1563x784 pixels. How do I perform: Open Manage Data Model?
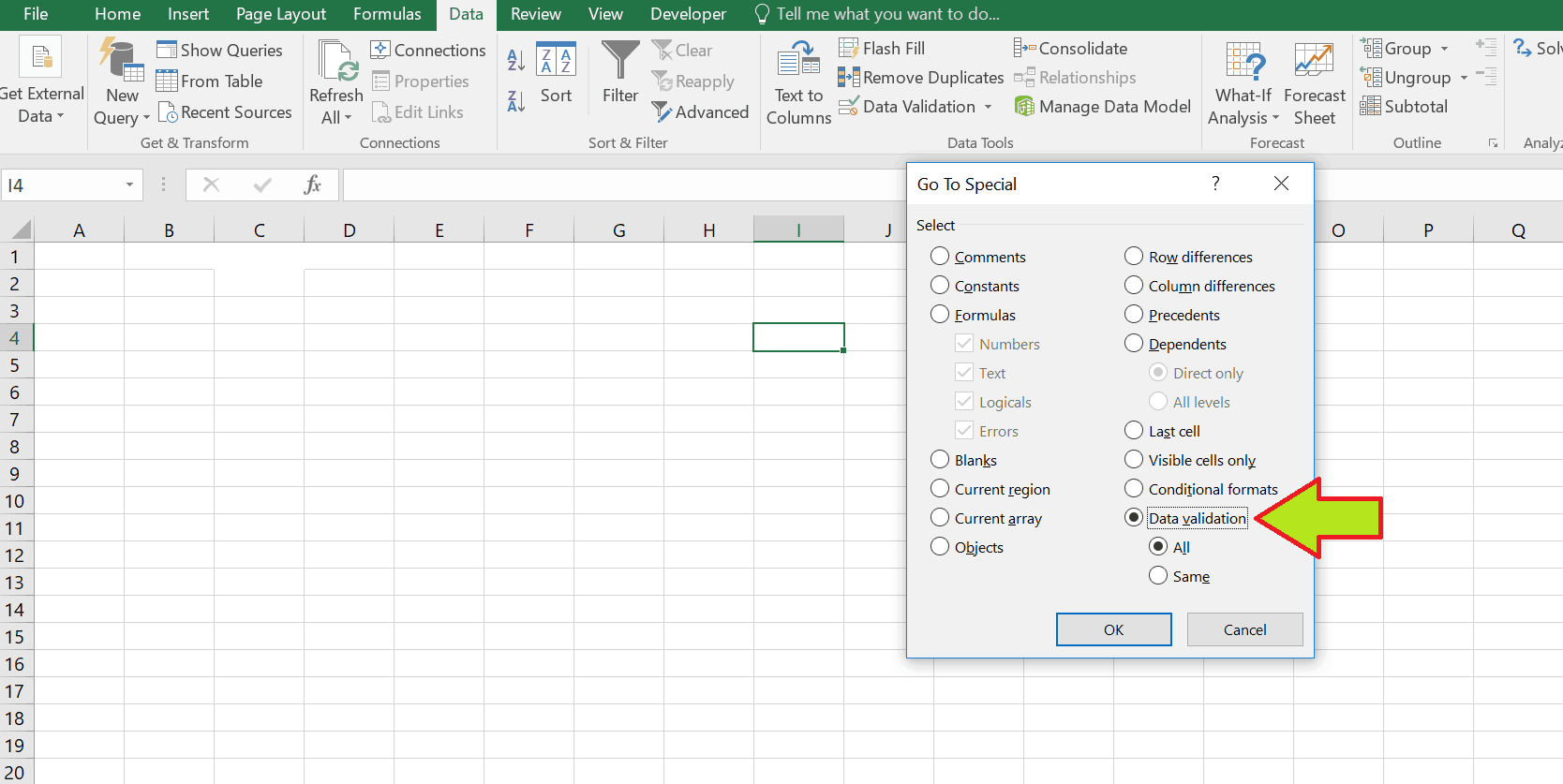(x=1103, y=107)
